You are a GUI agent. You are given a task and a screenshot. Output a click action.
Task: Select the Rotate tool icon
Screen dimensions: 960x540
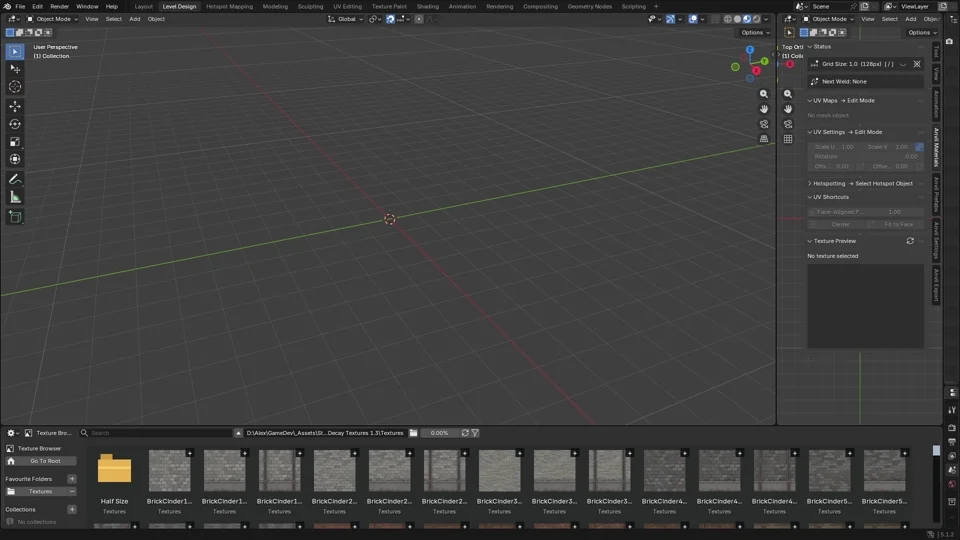click(x=15, y=124)
